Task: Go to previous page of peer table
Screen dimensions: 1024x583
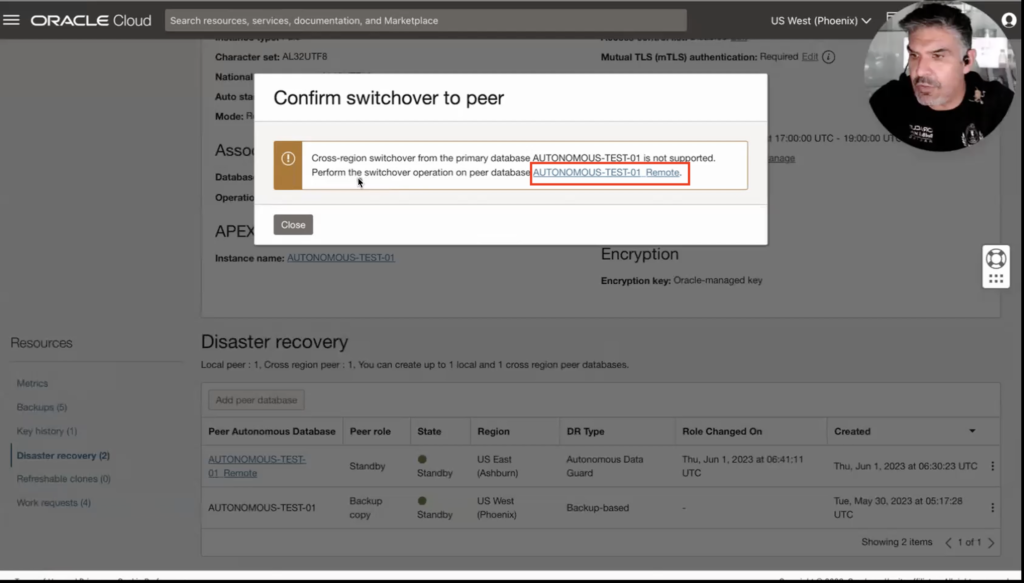Action: (x=949, y=543)
